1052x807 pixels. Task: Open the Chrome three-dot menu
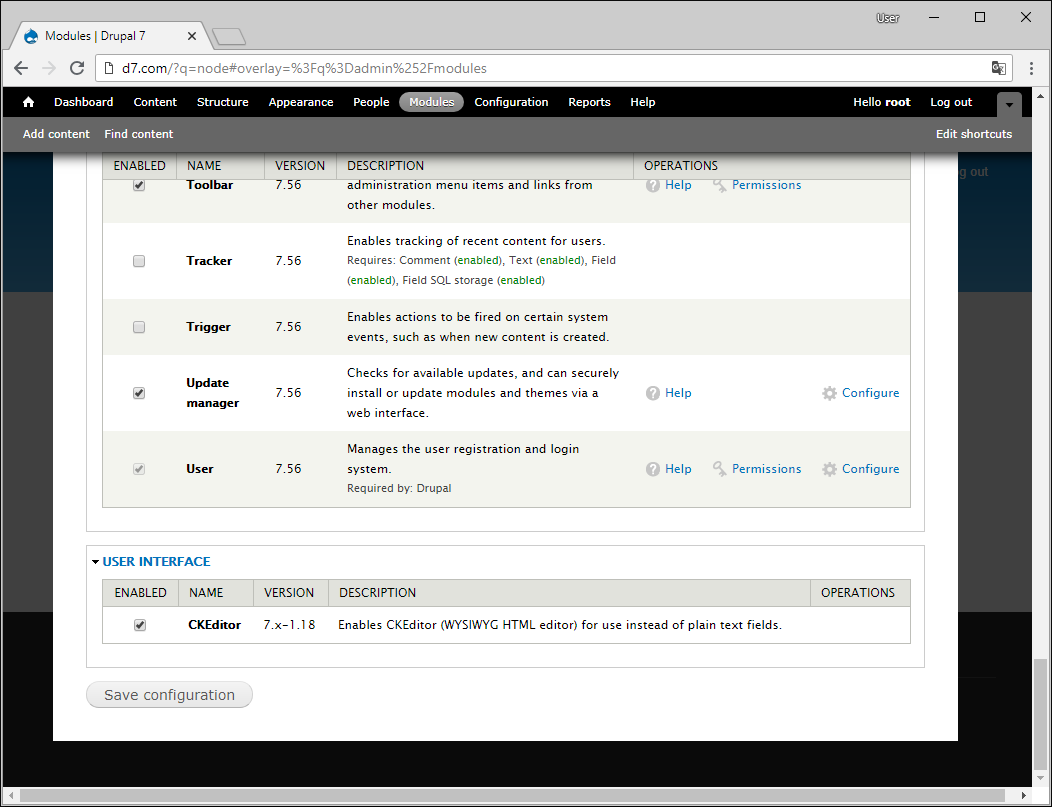(x=1031, y=68)
